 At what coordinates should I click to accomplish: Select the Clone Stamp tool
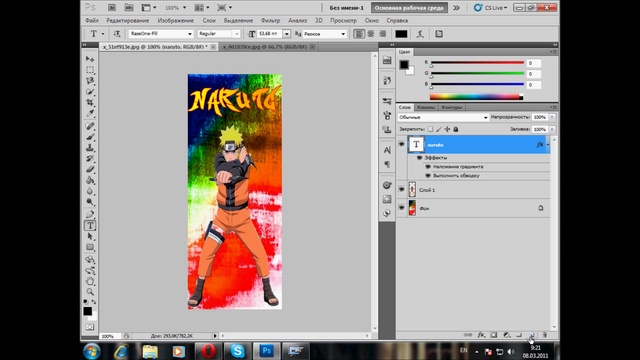click(90, 148)
